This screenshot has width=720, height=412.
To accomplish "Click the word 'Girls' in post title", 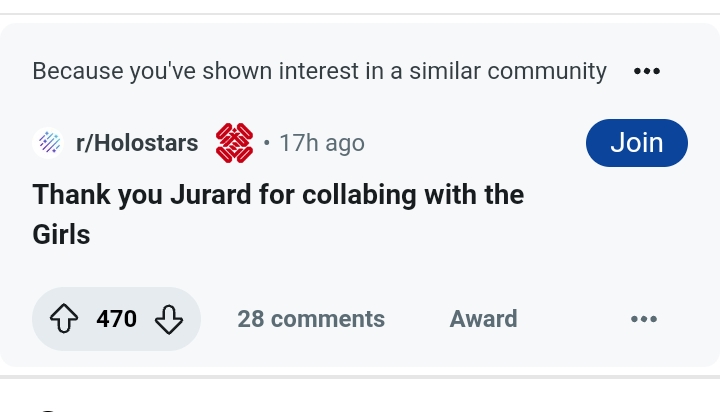I will [61, 235].
